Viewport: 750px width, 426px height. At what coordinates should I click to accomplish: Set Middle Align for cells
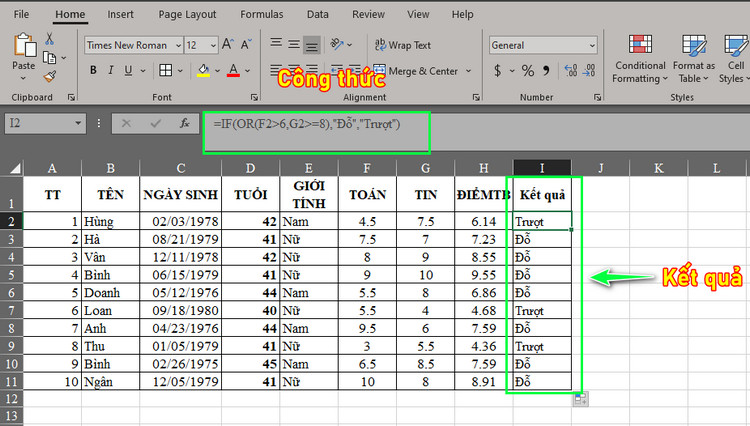tap(294, 44)
